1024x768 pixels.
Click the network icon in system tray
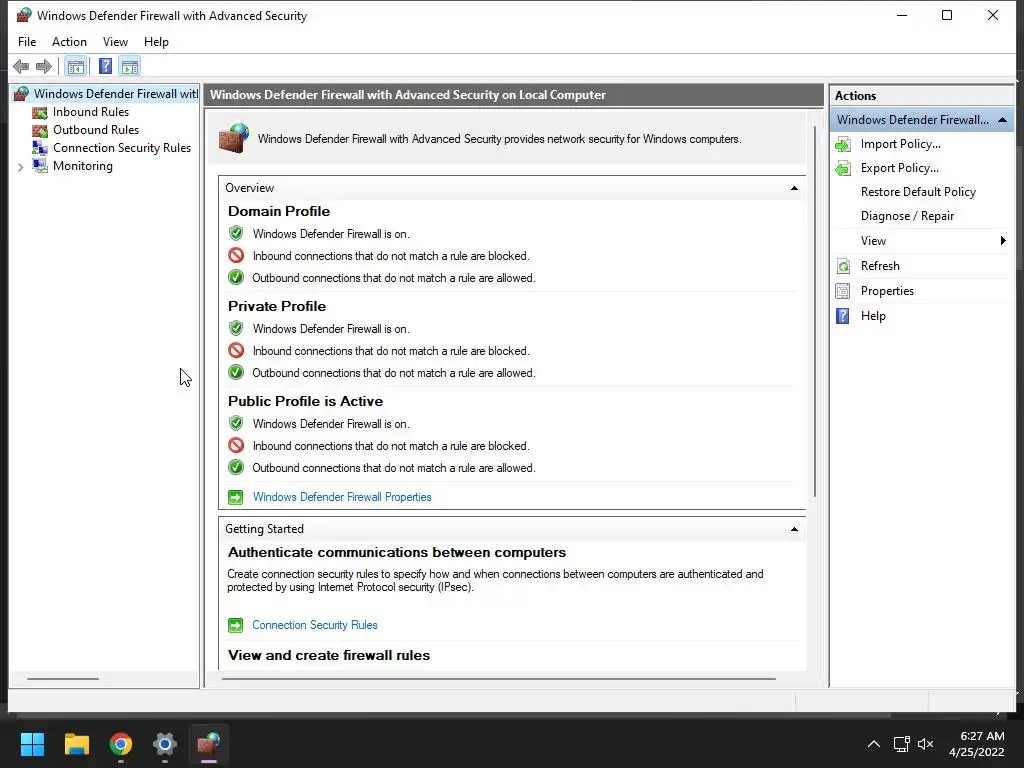click(902, 744)
